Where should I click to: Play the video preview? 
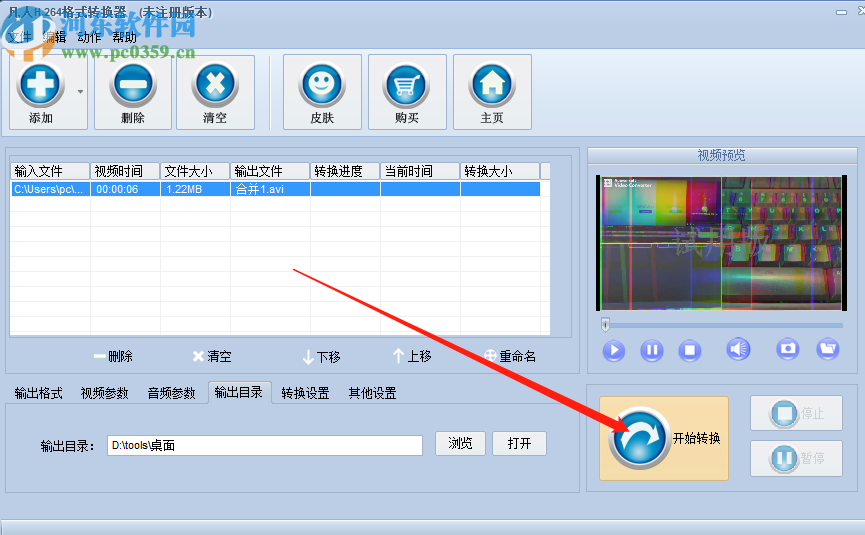613,350
